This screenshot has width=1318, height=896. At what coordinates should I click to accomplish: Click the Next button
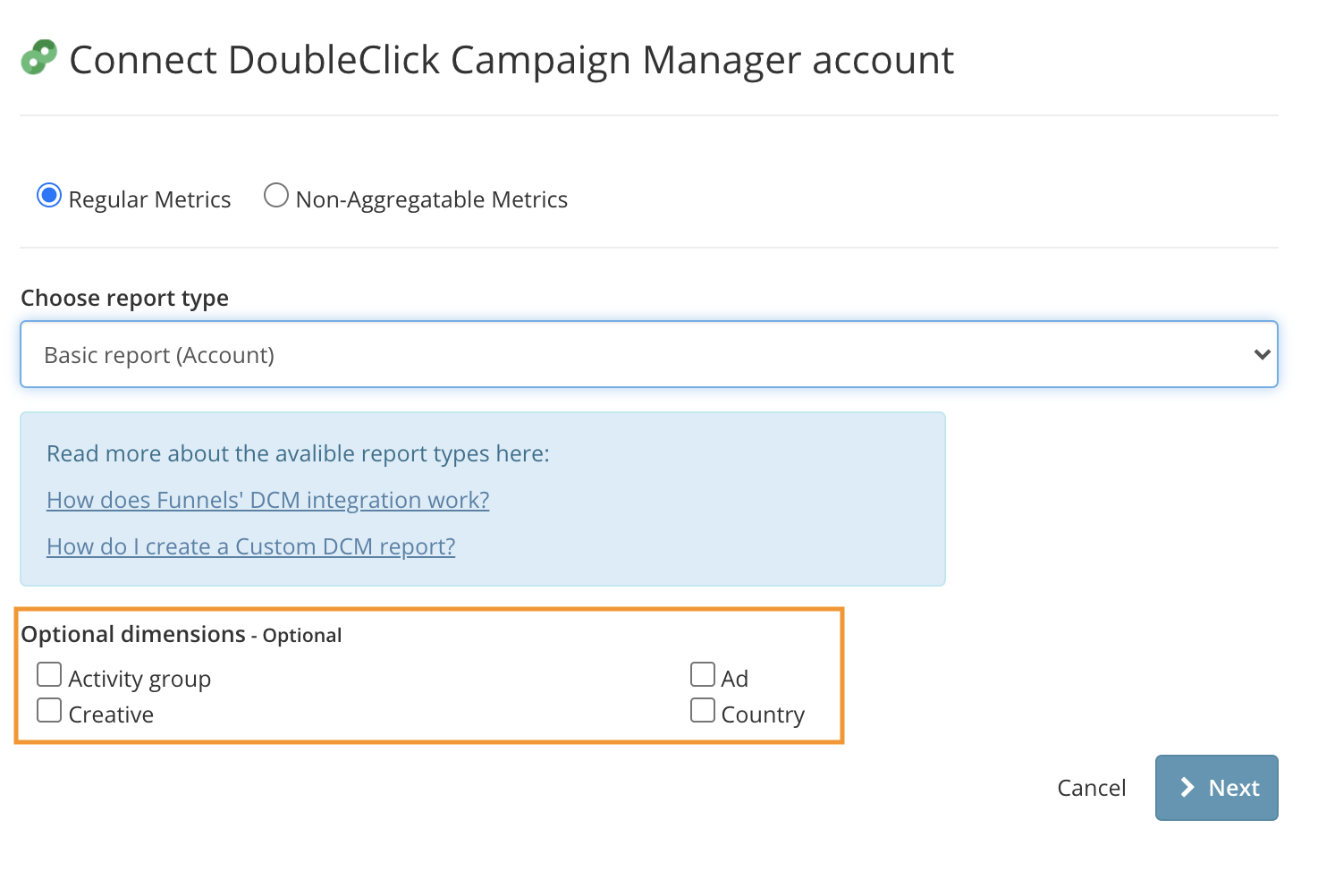point(1217,788)
